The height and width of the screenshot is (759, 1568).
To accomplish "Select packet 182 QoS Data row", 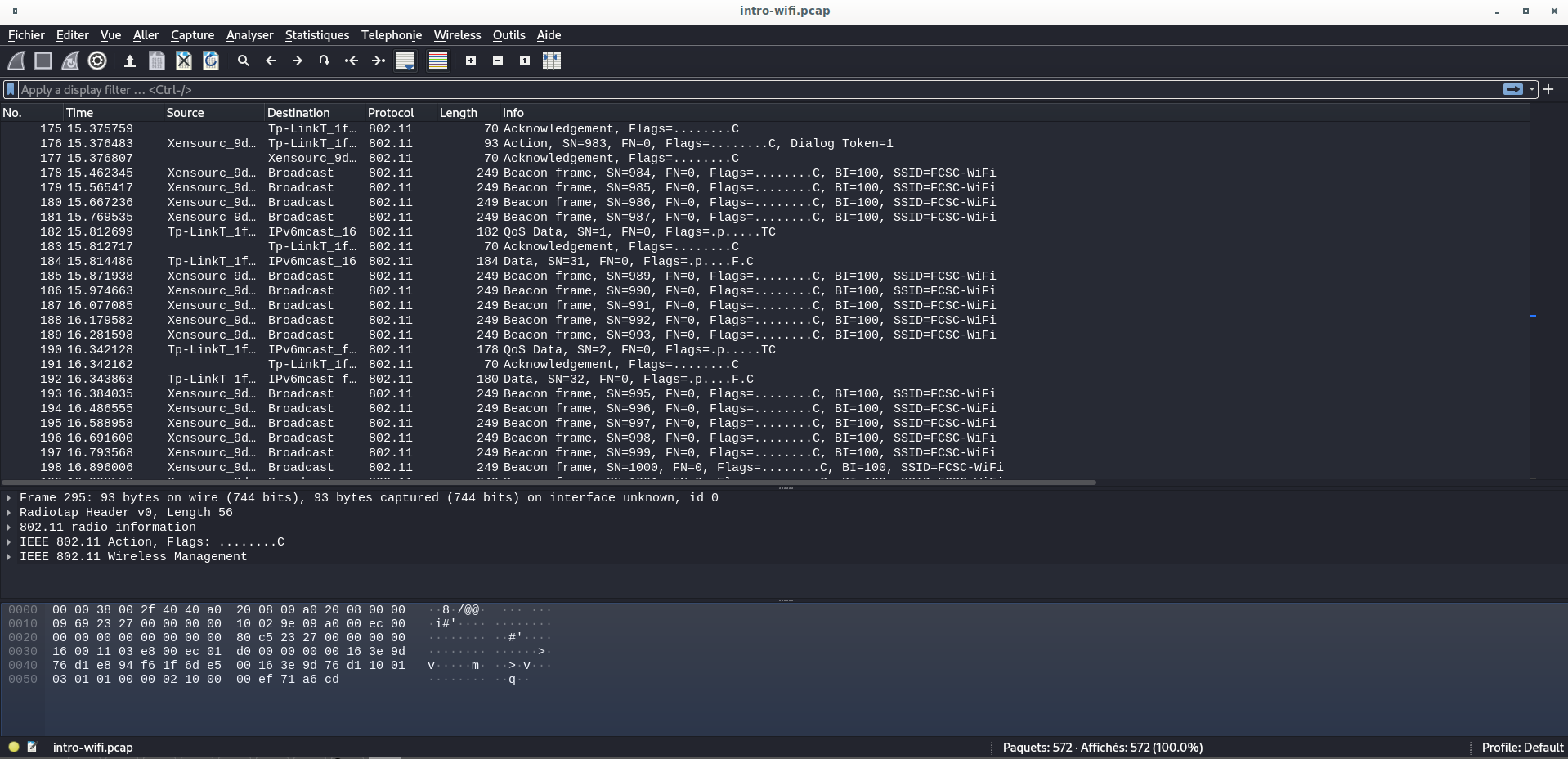I will [x=764, y=232].
